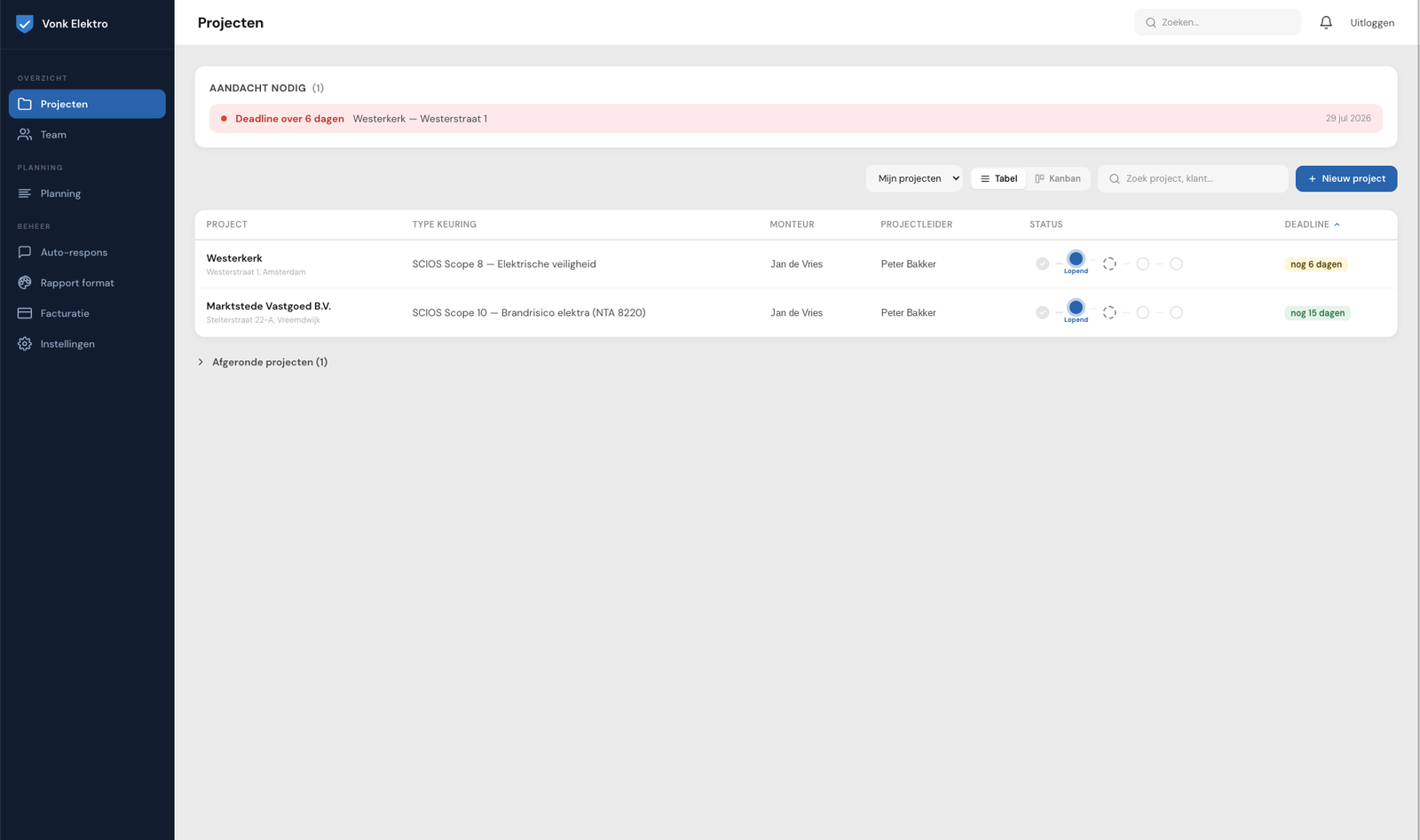The height and width of the screenshot is (840, 1420).
Task: Click the completed checkmark step in Marktstede row
Action: click(x=1043, y=312)
